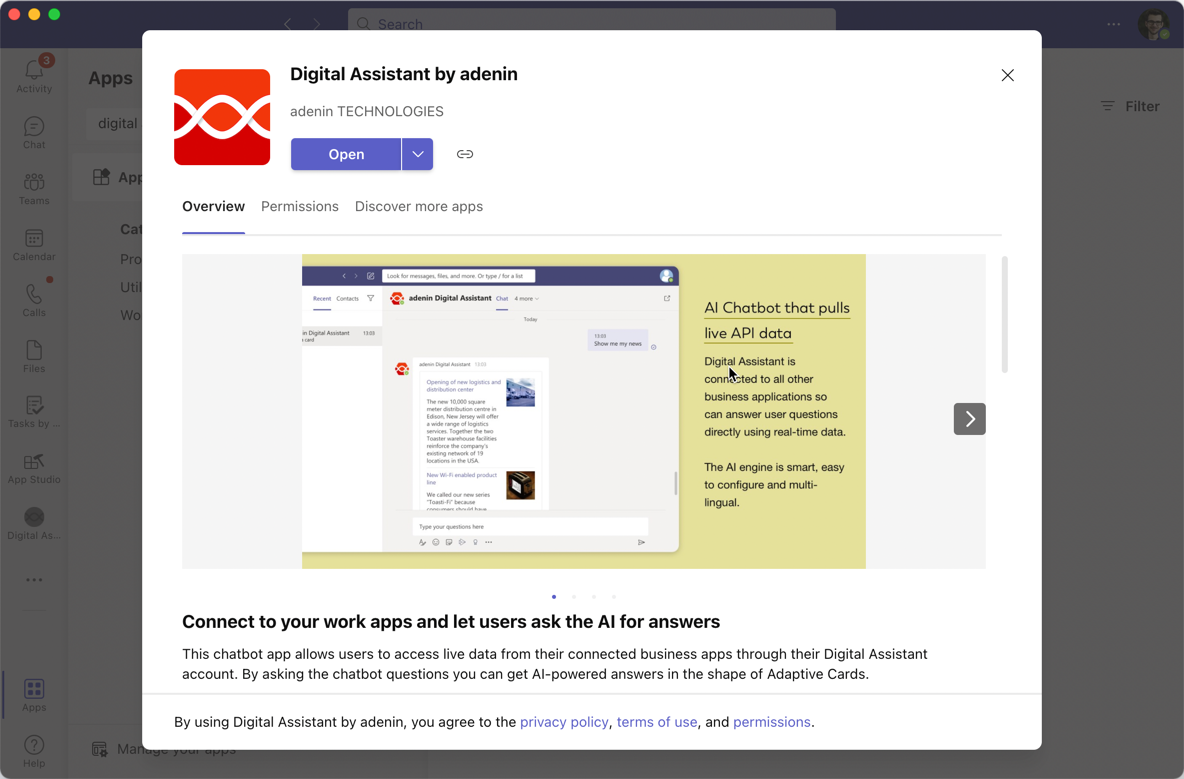Click the apps search field containing digital

[x=117, y=124]
